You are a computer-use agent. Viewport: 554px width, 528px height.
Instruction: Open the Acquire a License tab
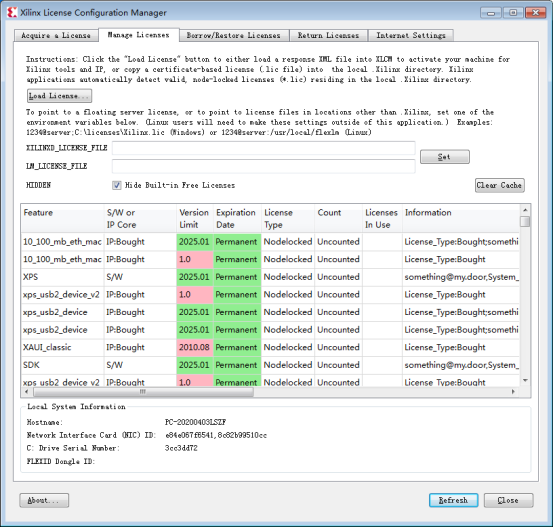click(x=56, y=35)
